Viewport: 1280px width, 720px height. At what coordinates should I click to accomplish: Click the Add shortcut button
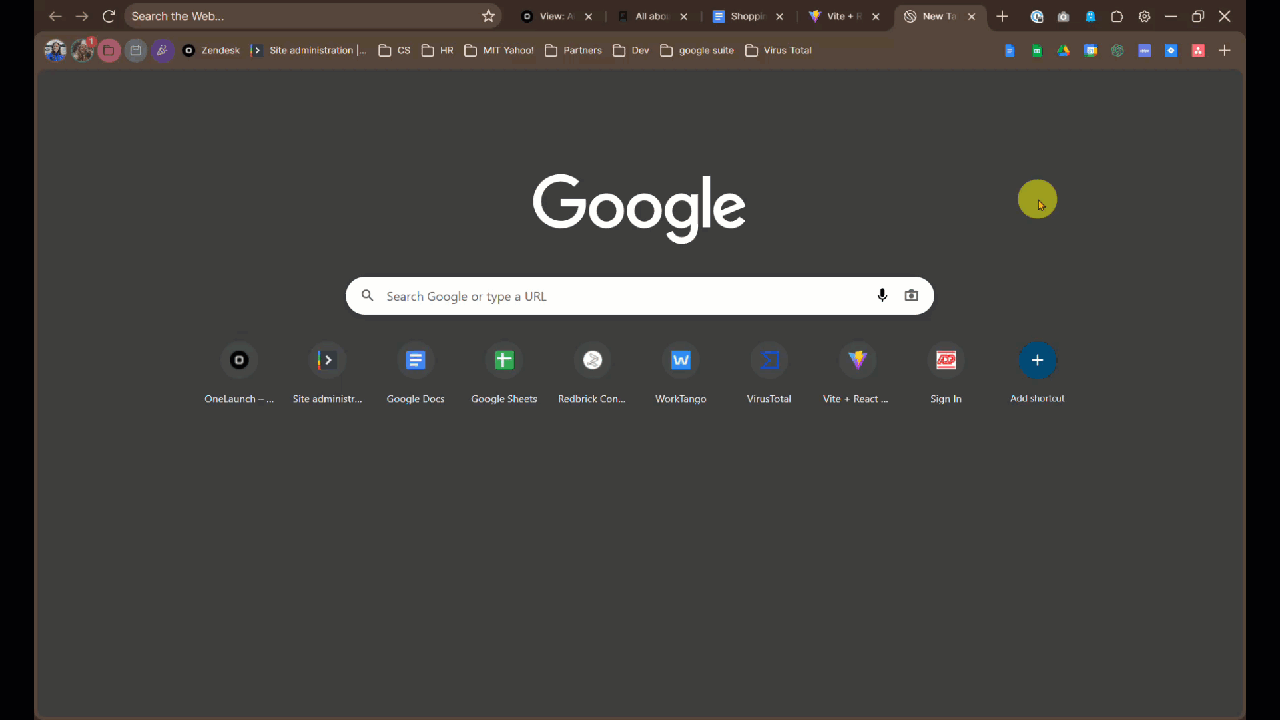pos(1037,372)
